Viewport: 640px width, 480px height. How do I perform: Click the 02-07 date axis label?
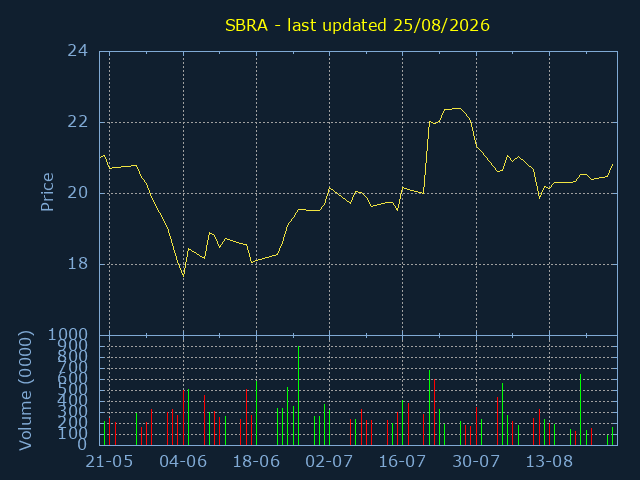tap(329, 462)
